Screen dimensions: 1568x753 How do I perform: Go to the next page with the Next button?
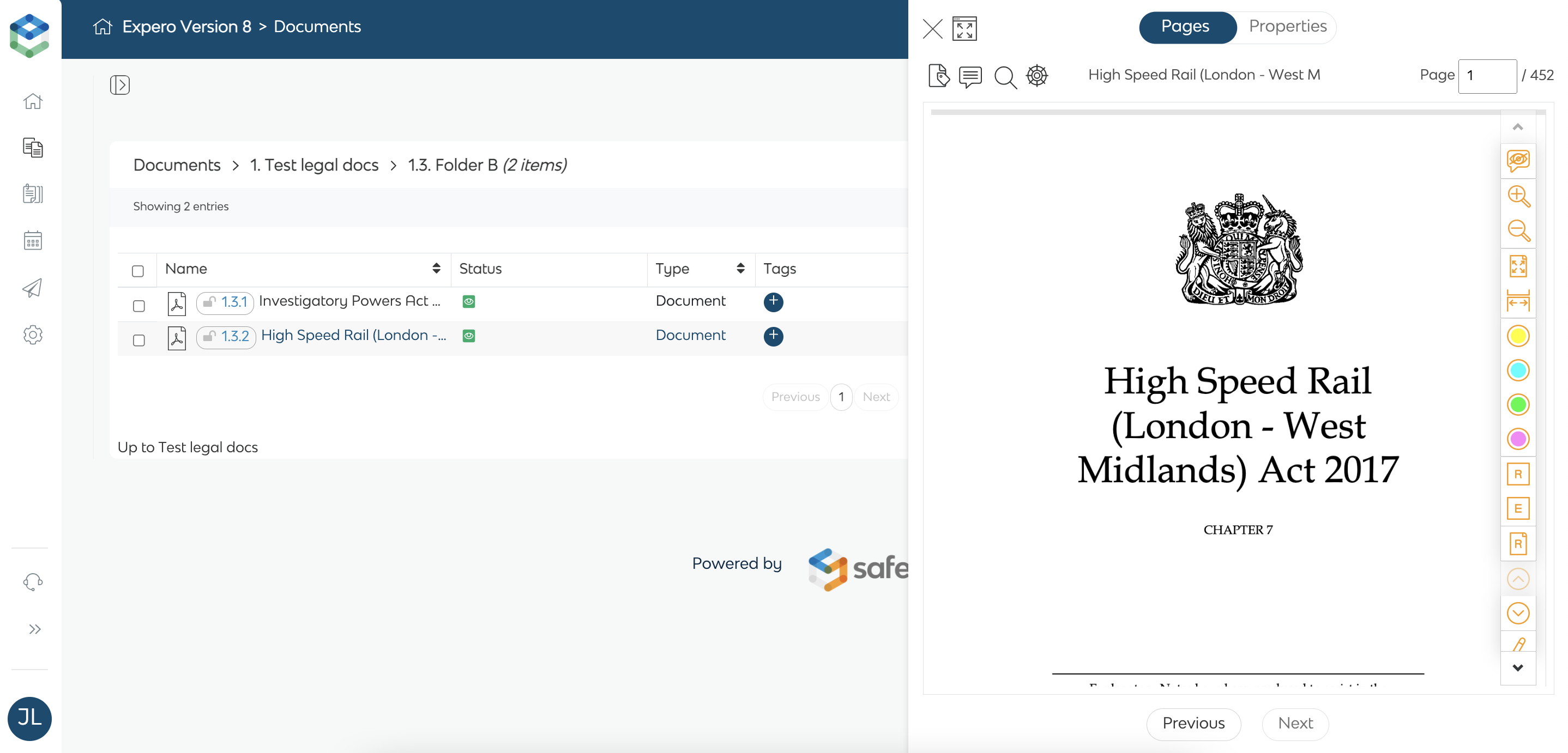[1294, 724]
